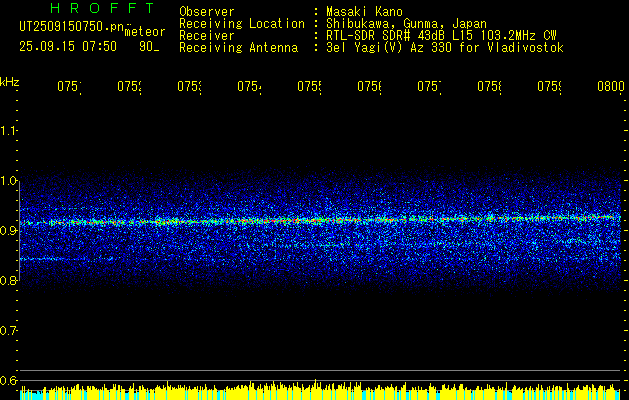Click the value "90_" beside the date
This screenshot has height=400, width=629.
[x=149, y=47]
